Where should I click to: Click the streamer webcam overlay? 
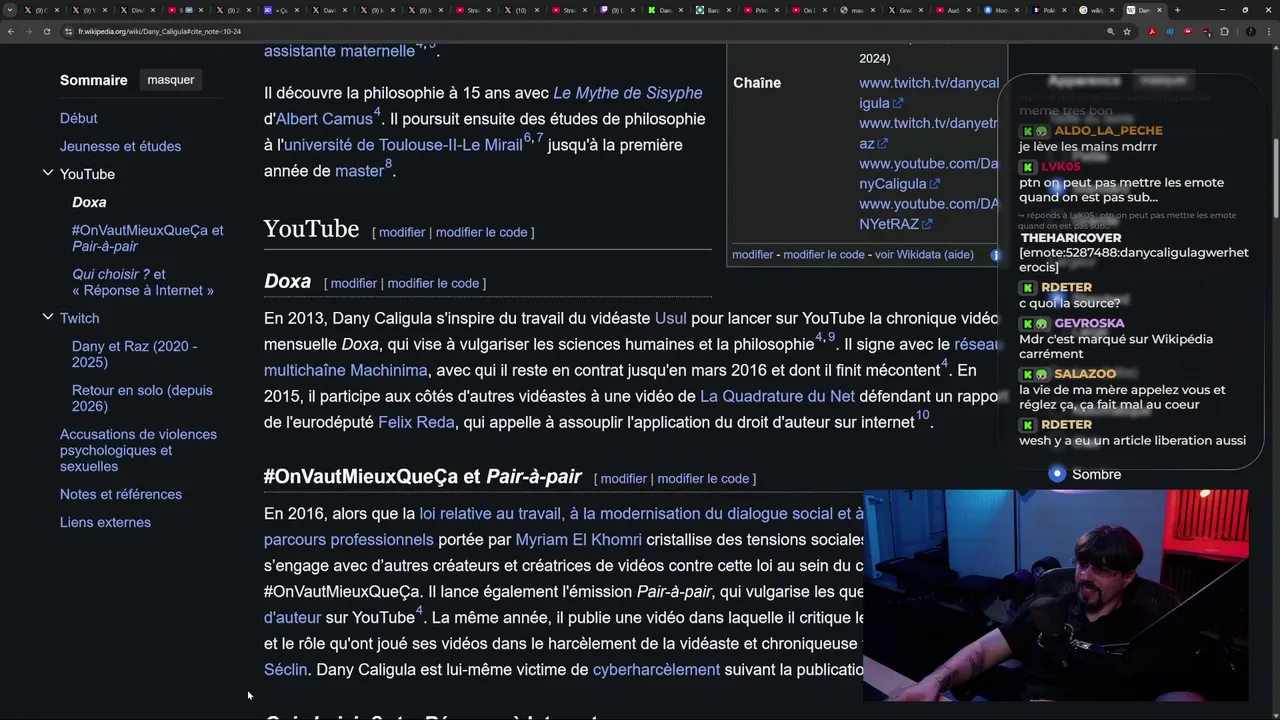point(1056,595)
